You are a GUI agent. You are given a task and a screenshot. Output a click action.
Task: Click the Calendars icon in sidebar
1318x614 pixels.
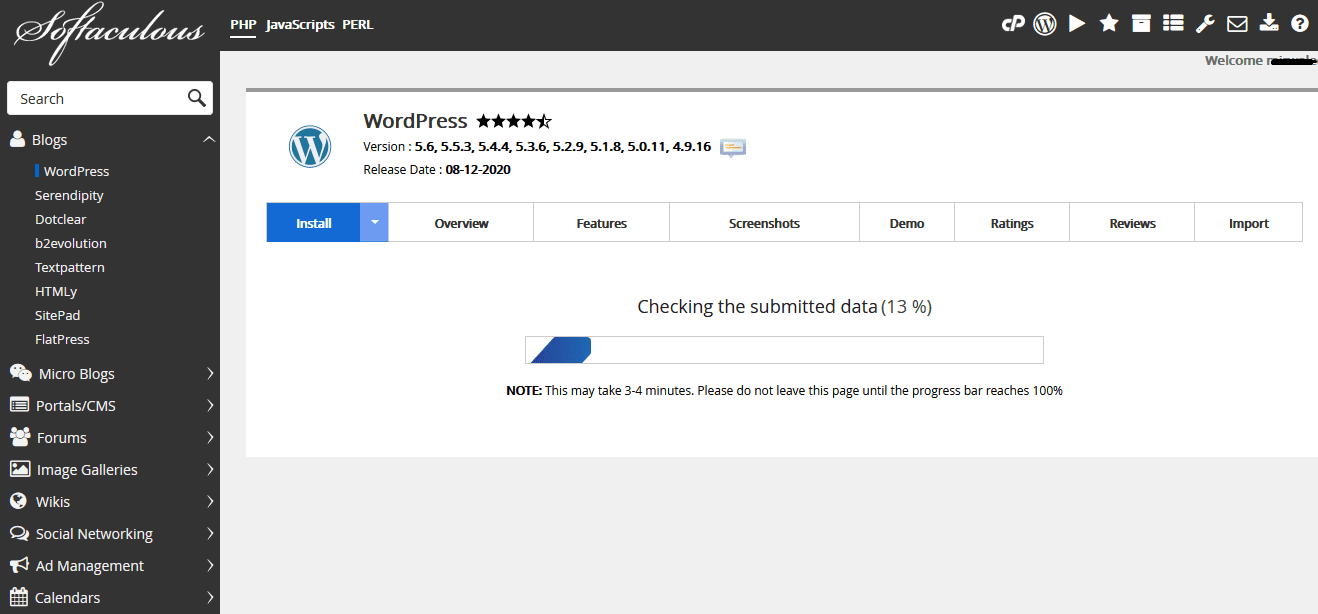pyautogui.click(x=19, y=597)
